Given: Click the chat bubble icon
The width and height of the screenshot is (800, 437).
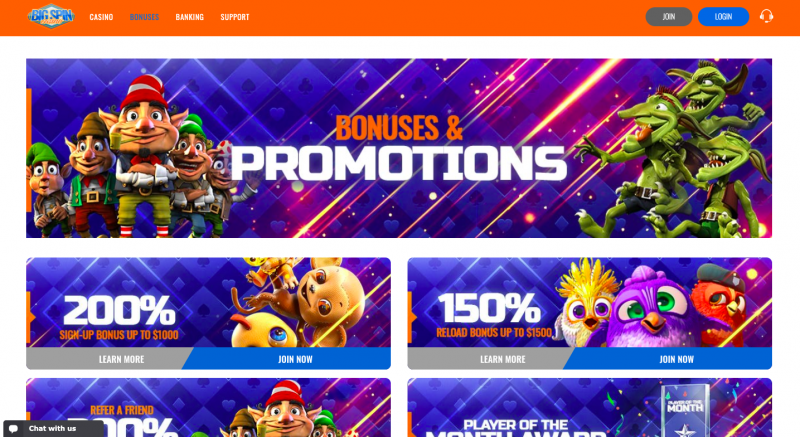Looking at the screenshot, I should [x=14, y=429].
